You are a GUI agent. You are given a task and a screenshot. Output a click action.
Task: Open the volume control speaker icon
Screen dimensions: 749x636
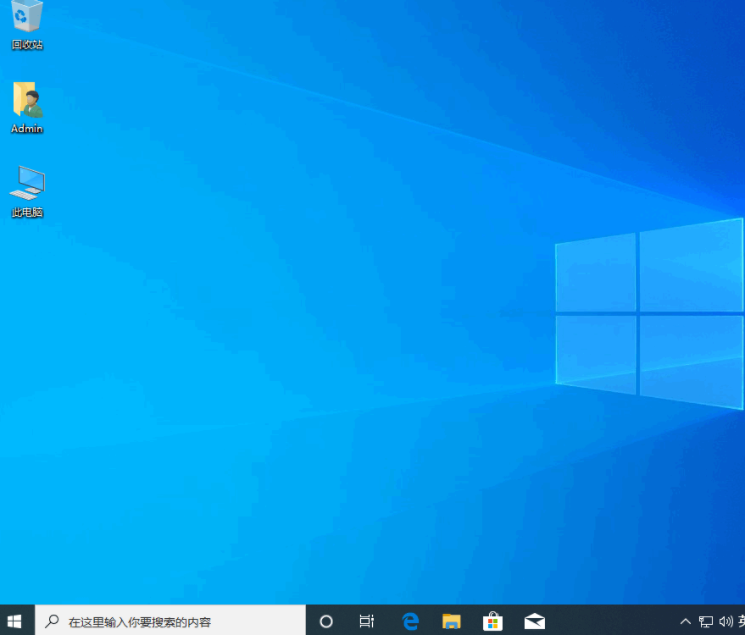point(725,621)
